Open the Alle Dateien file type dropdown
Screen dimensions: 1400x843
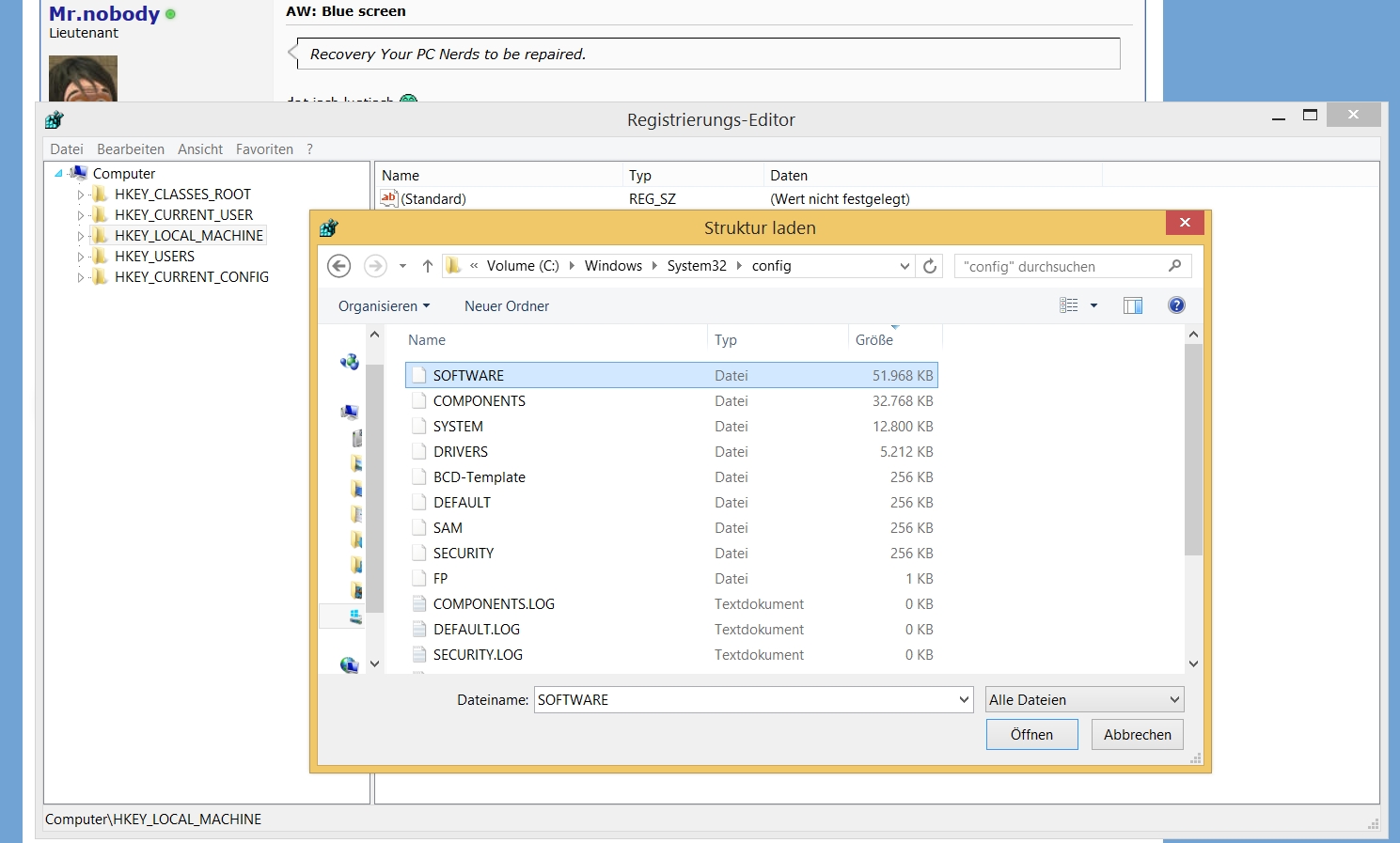(x=1084, y=699)
